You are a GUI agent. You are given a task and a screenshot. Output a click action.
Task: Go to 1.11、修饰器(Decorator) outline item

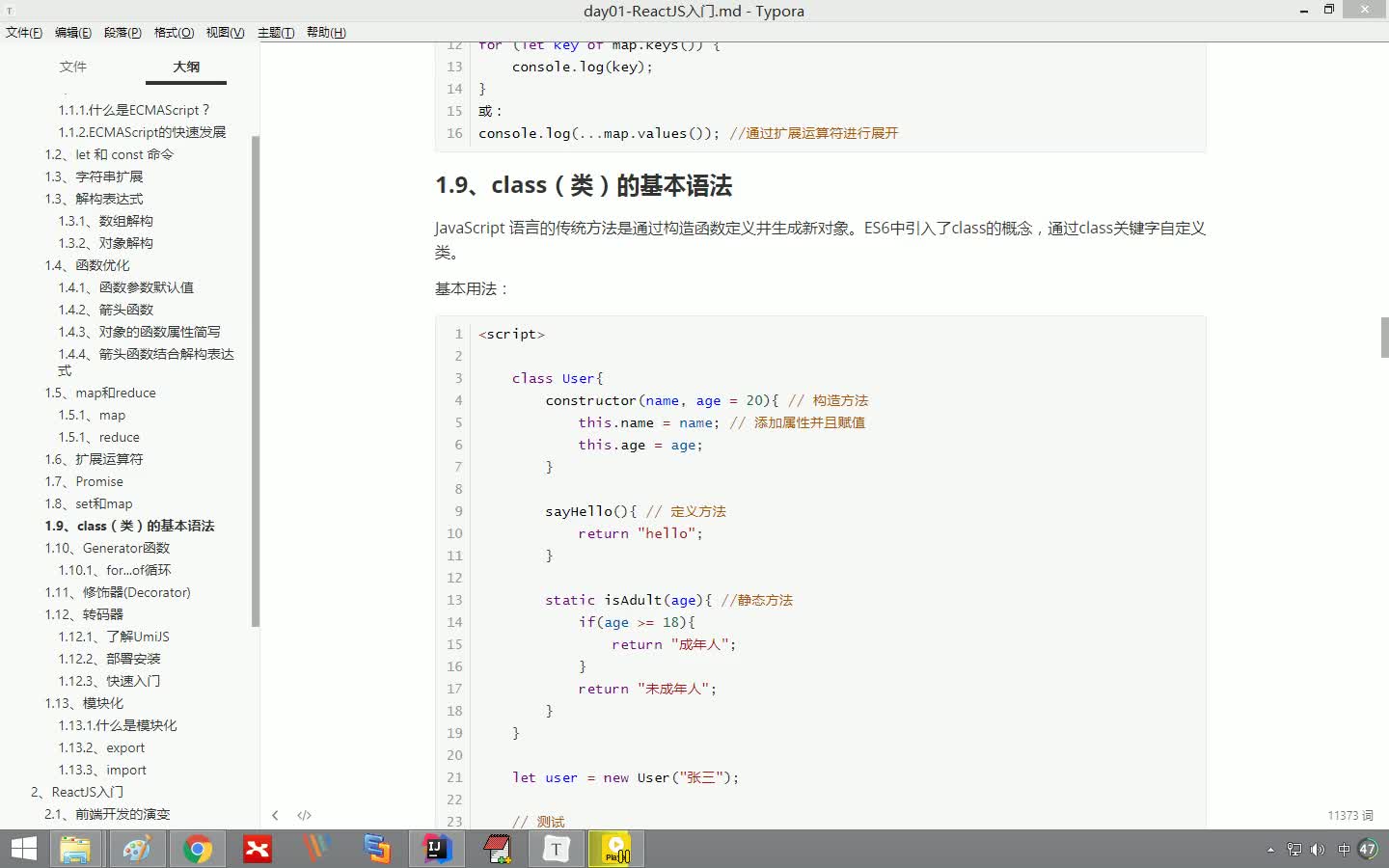(118, 592)
